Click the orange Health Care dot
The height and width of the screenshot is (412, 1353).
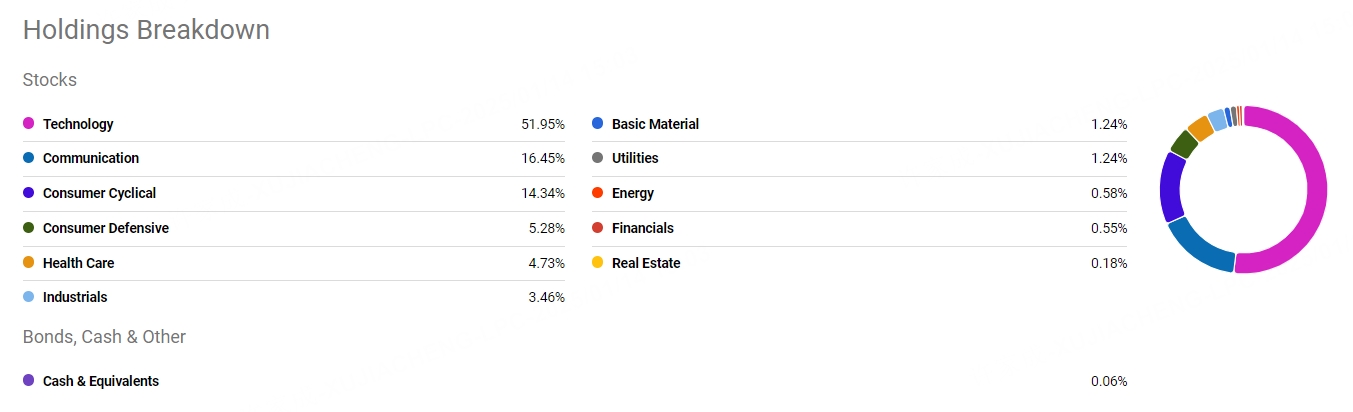(x=28, y=263)
